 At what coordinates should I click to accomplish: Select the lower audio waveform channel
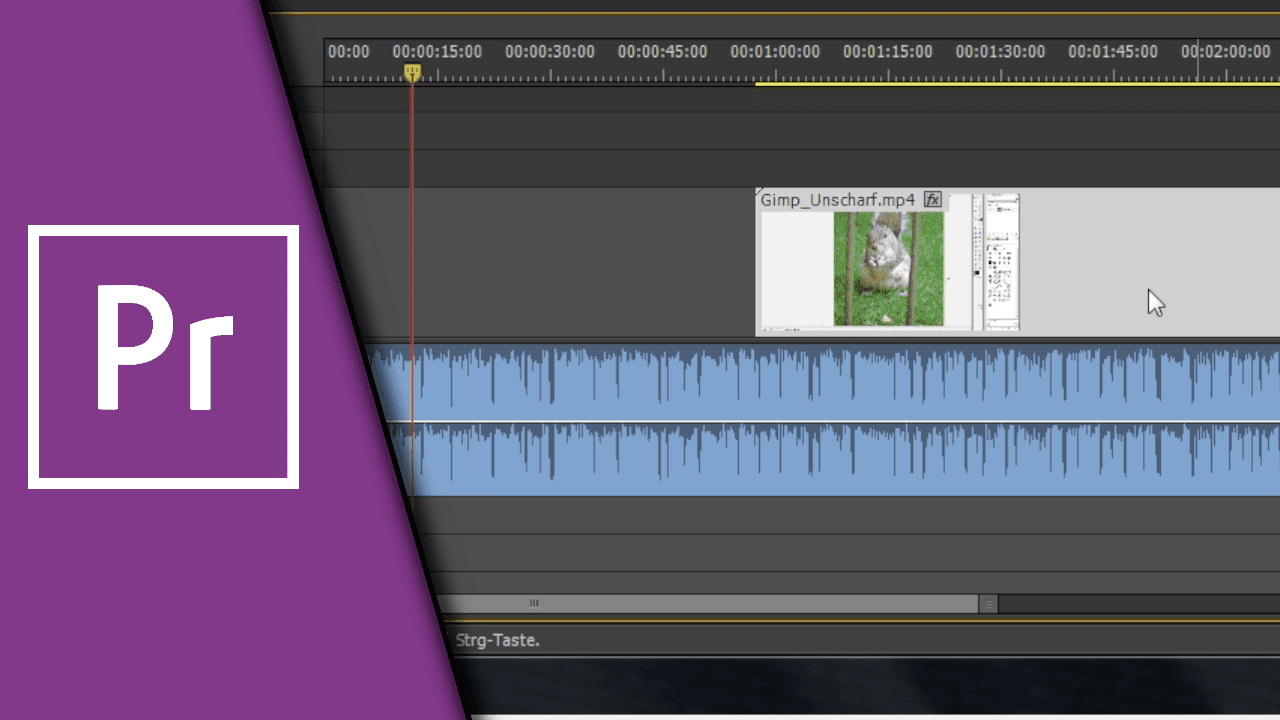click(835, 459)
